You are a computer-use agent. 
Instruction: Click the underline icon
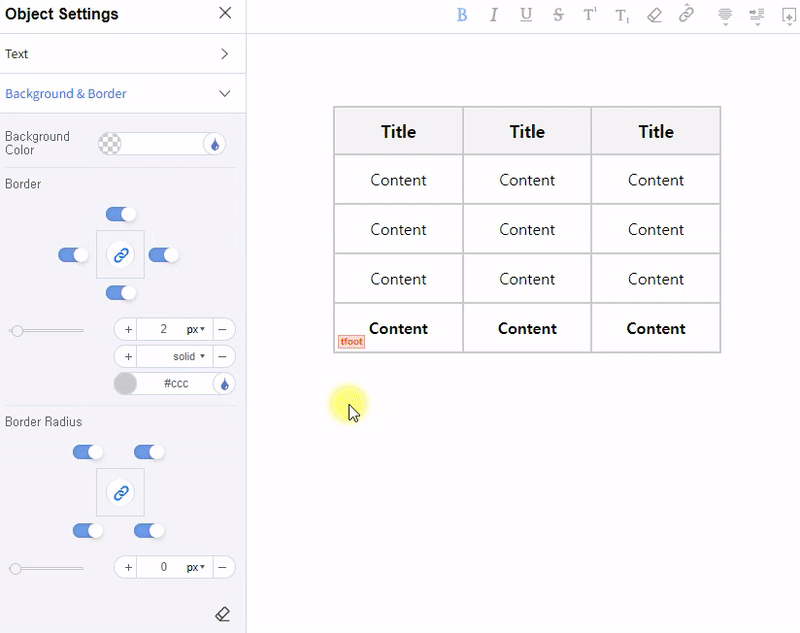[526, 15]
